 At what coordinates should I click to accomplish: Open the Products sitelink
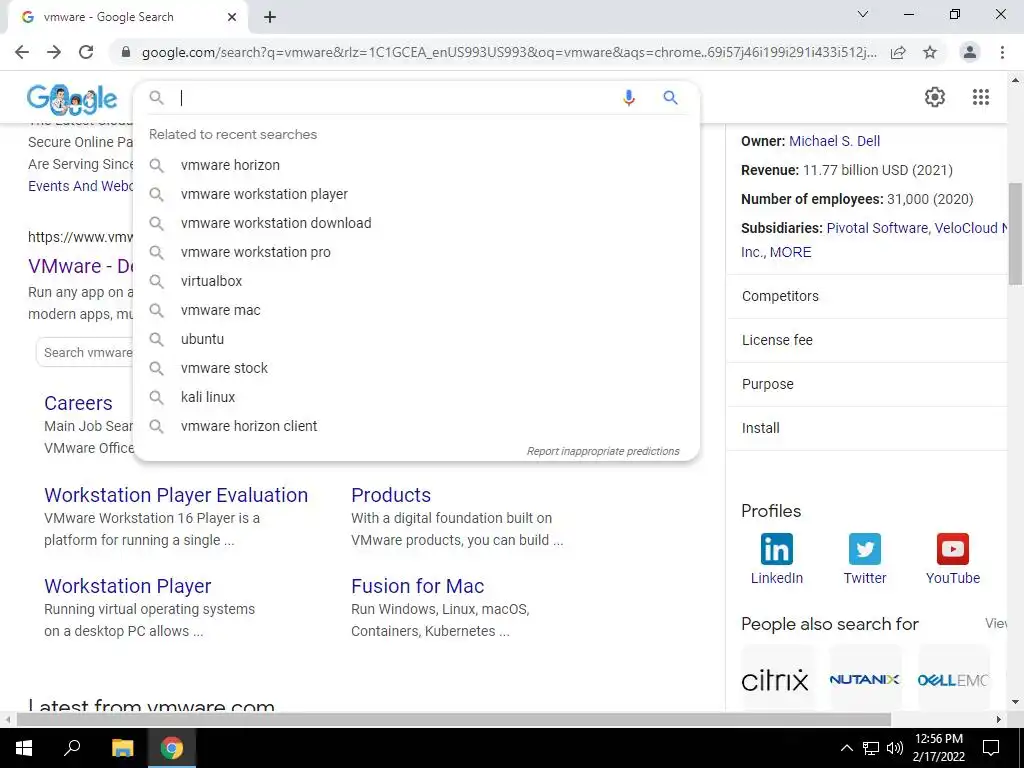coord(391,495)
